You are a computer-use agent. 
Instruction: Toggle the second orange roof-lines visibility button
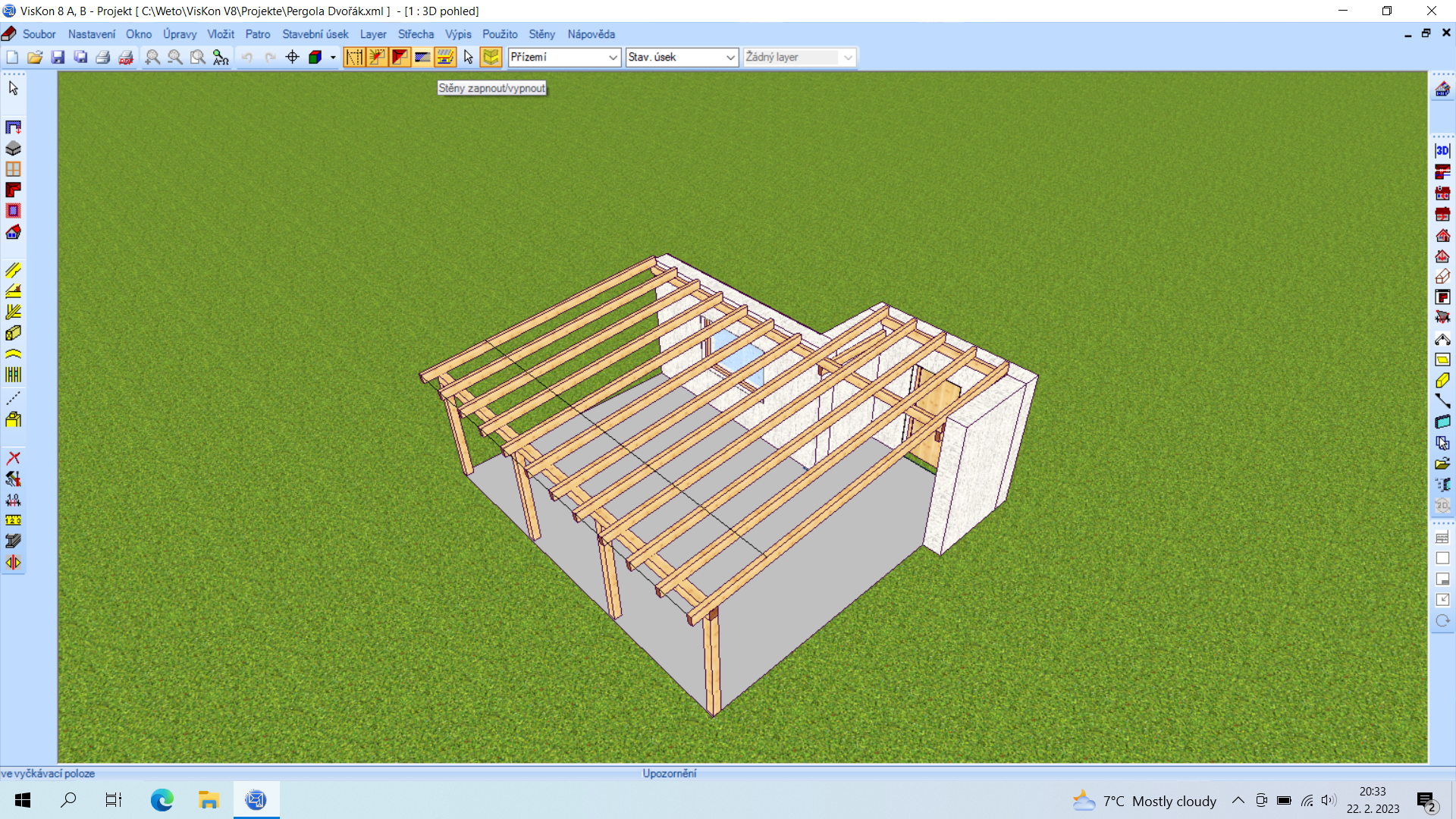(x=377, y=57)
